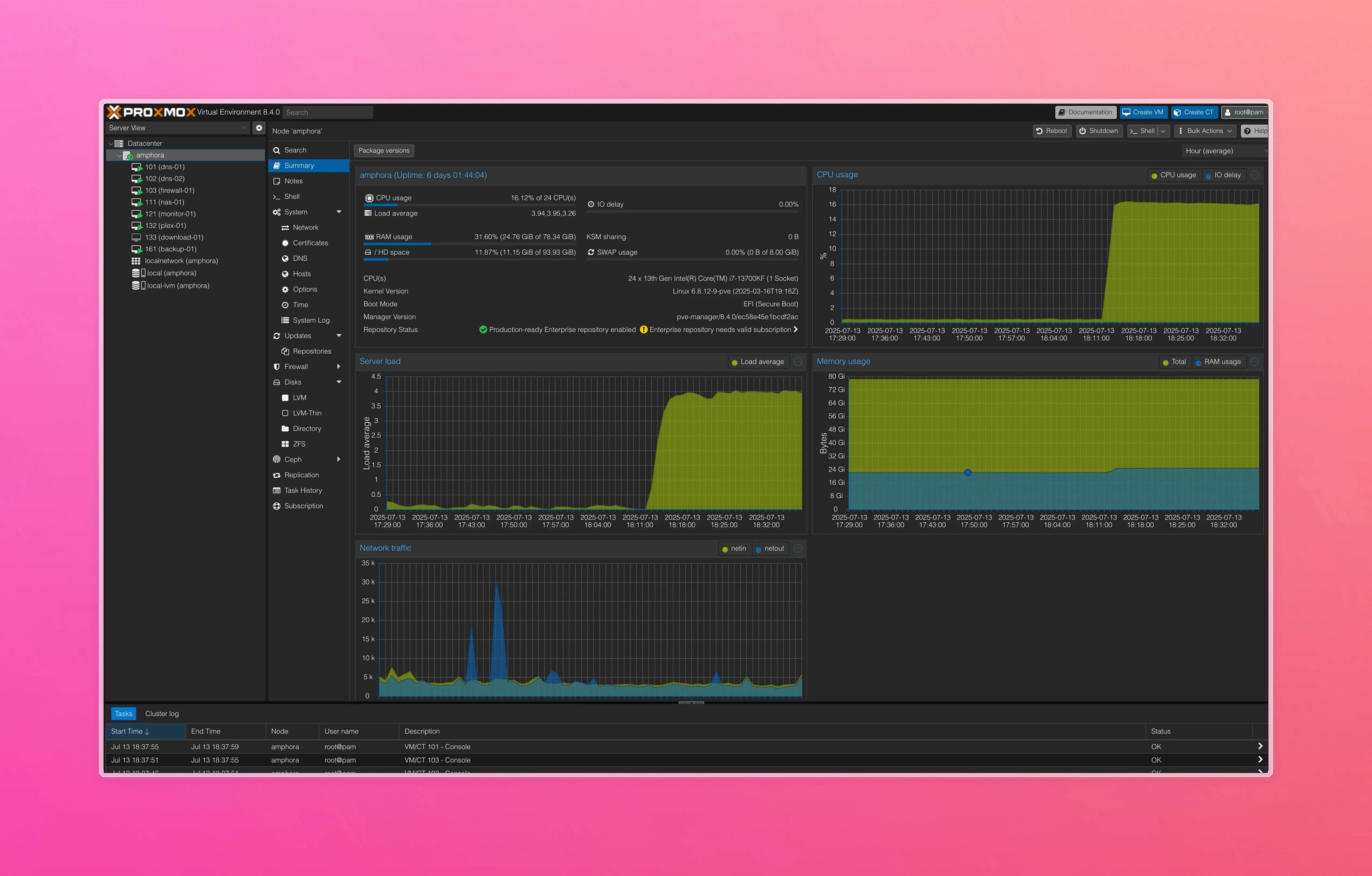
Task: Open LVM-Thin disks page
Action: coord(308,413)
